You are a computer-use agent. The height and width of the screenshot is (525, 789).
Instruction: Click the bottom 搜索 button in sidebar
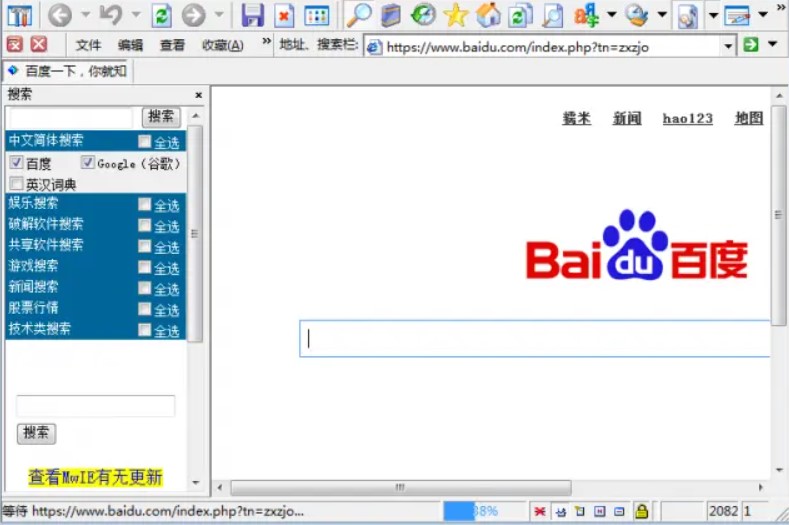coord(36,433)
